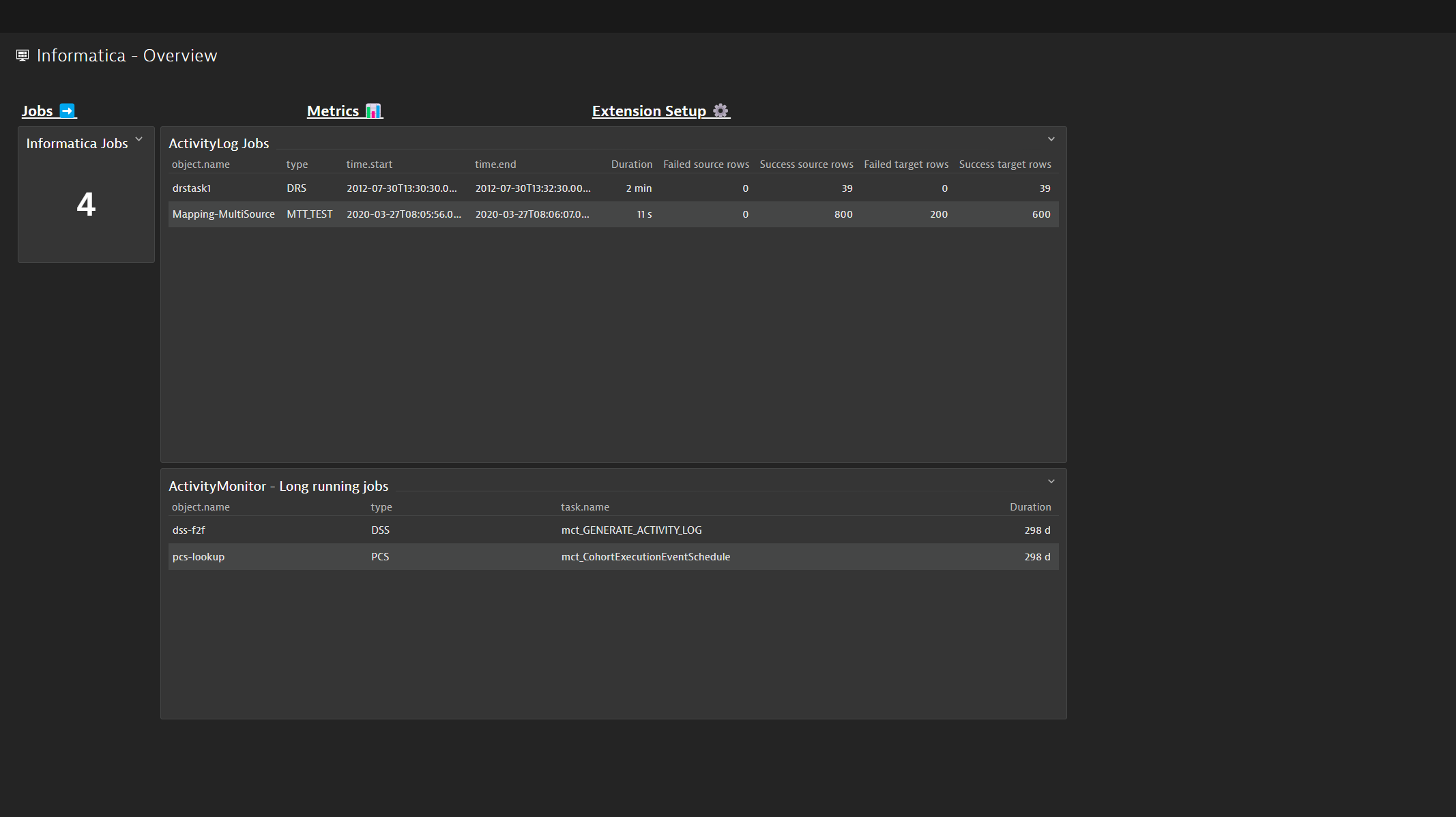Open the Jobs link
Screen dimensions: 1456x817
pos(38,110)
